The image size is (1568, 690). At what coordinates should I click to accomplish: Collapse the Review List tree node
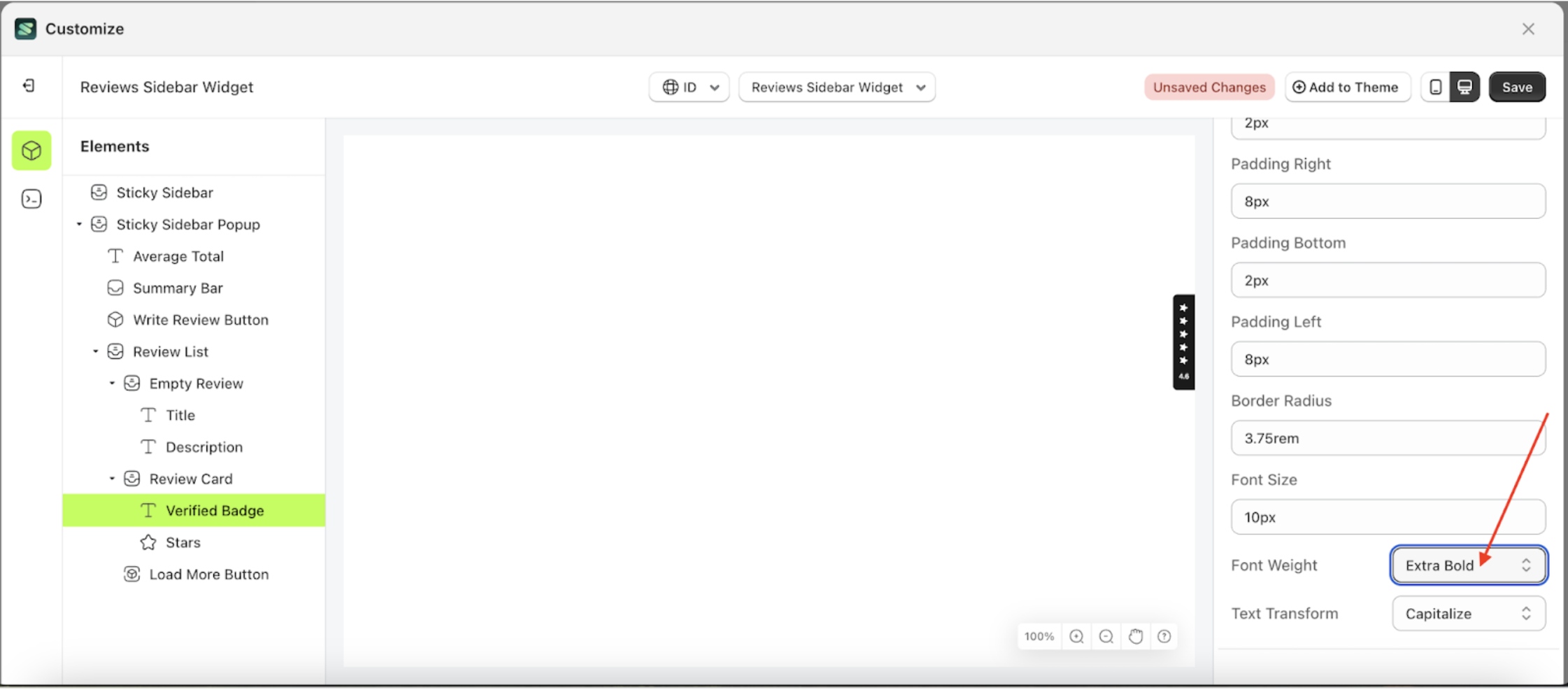[96, 351]
